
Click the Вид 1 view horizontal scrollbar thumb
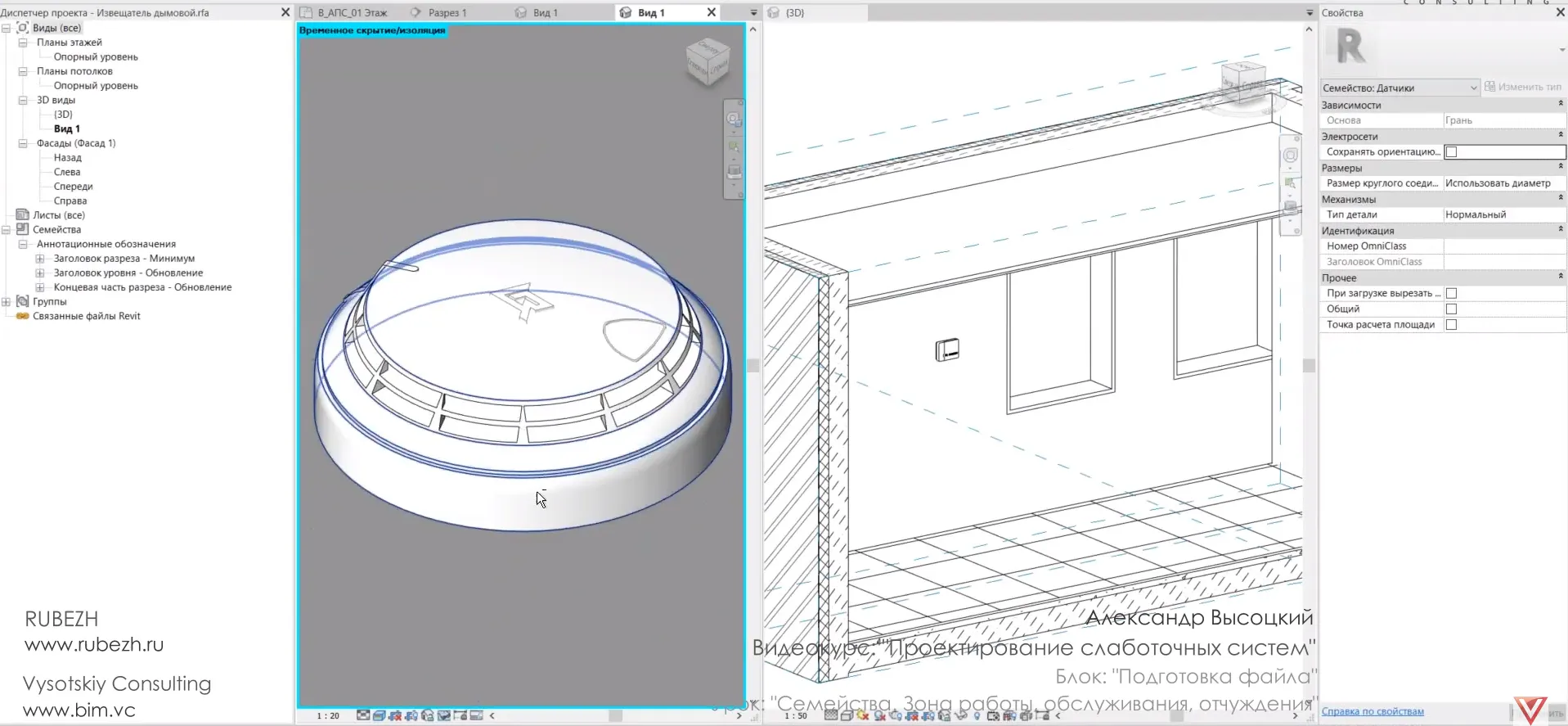coord(615,715)
